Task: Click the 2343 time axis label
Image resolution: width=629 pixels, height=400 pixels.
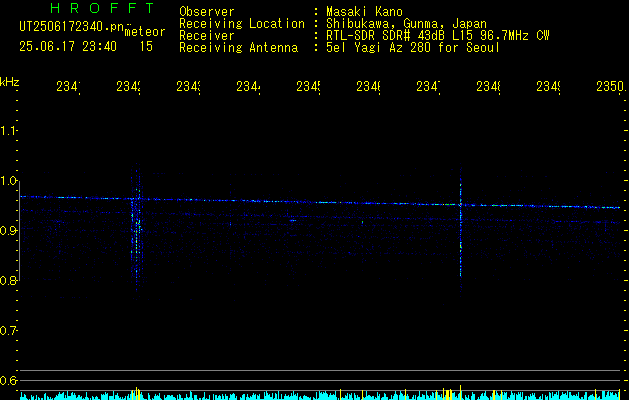Action: point(189,87)
